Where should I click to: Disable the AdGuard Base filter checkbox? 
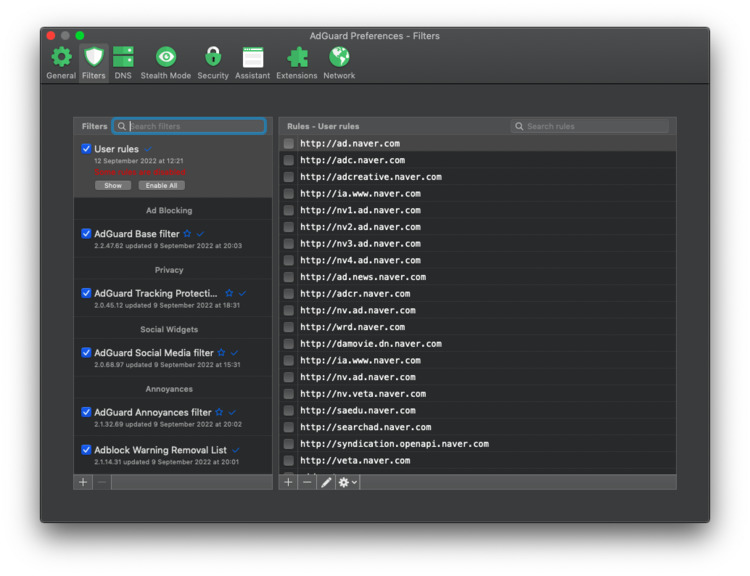tap(86, 233)
